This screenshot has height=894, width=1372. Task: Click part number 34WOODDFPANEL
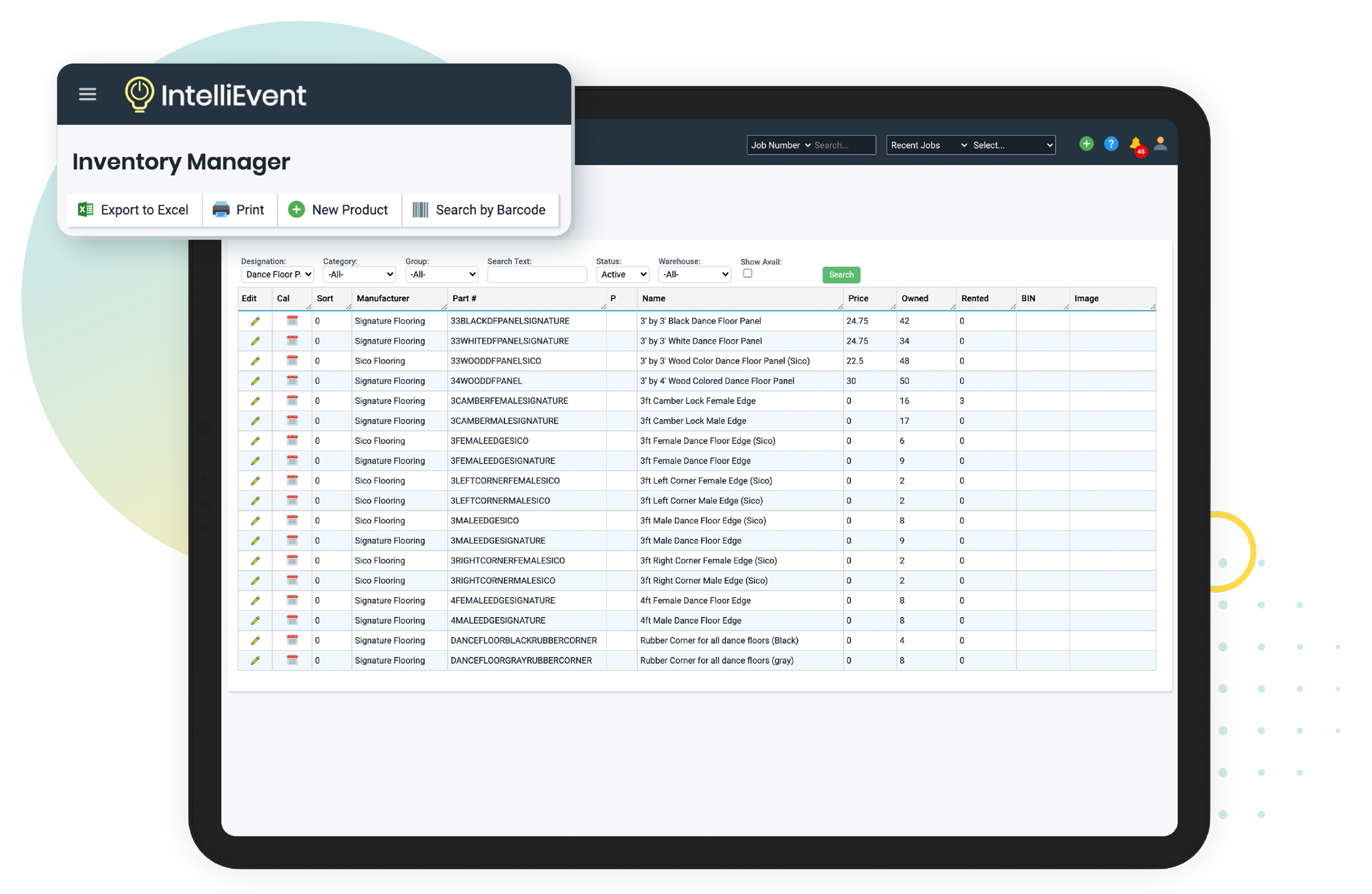[x=486, y=381]
